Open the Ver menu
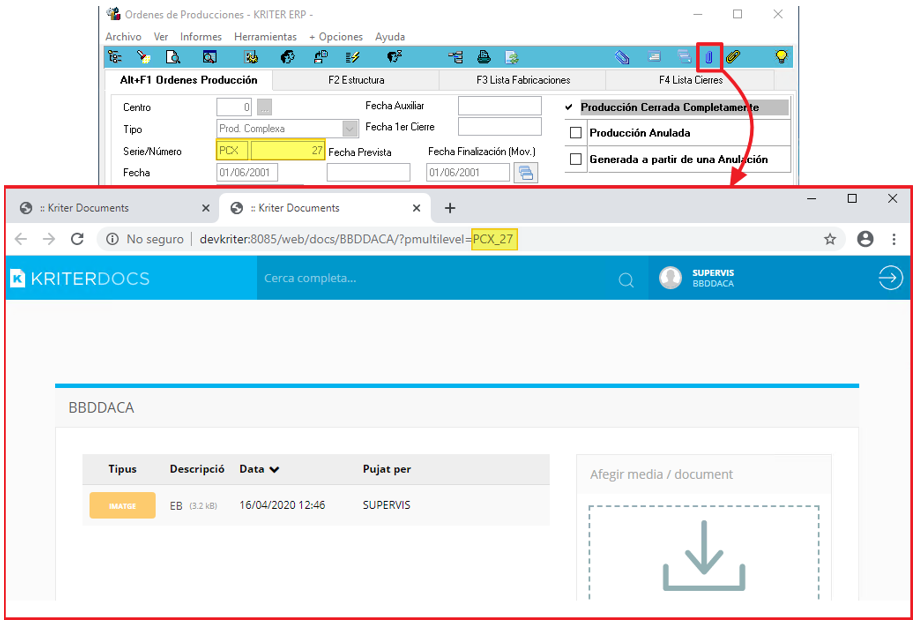Screen dimensions: 918x624 coord(161,36)
